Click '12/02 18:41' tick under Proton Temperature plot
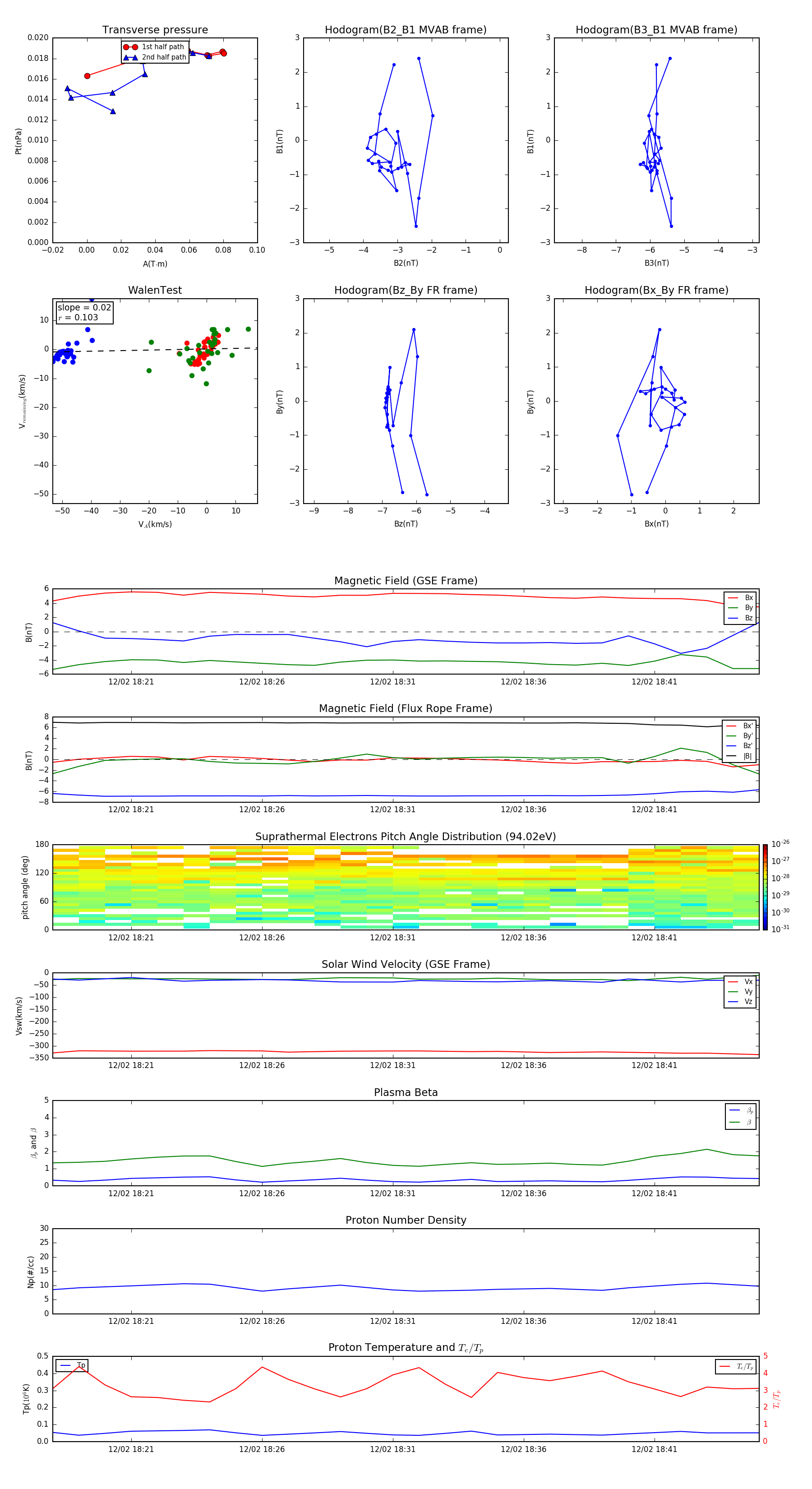The image size is (812, 1489). click(654, 1449)
